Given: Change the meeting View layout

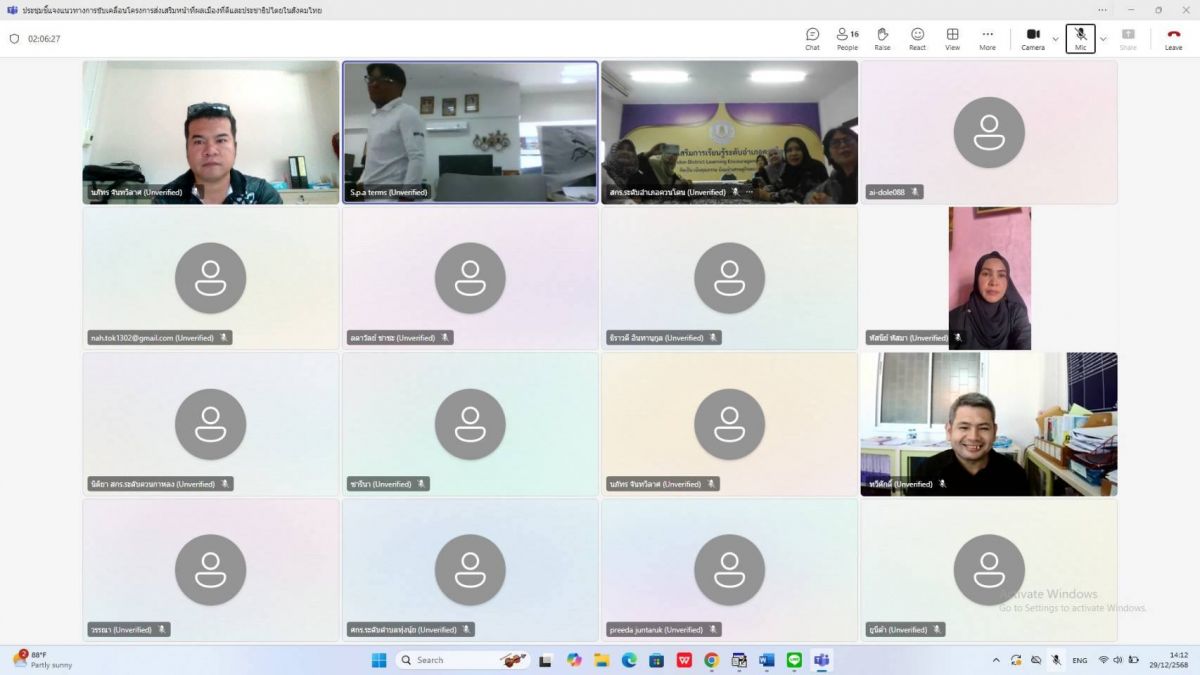Looking at the screenshot, I should click(x=952, y=38).
